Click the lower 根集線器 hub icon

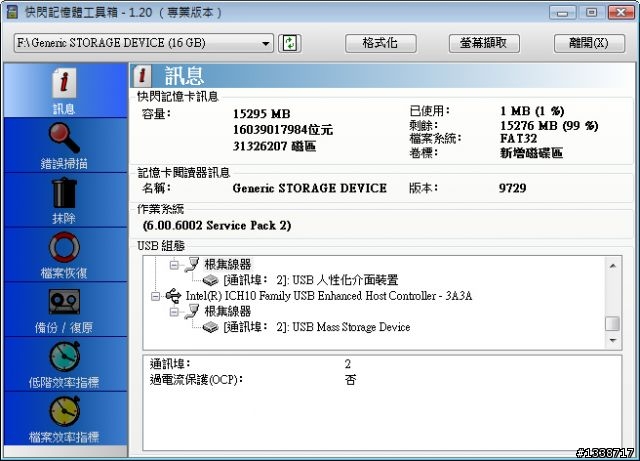192,312
